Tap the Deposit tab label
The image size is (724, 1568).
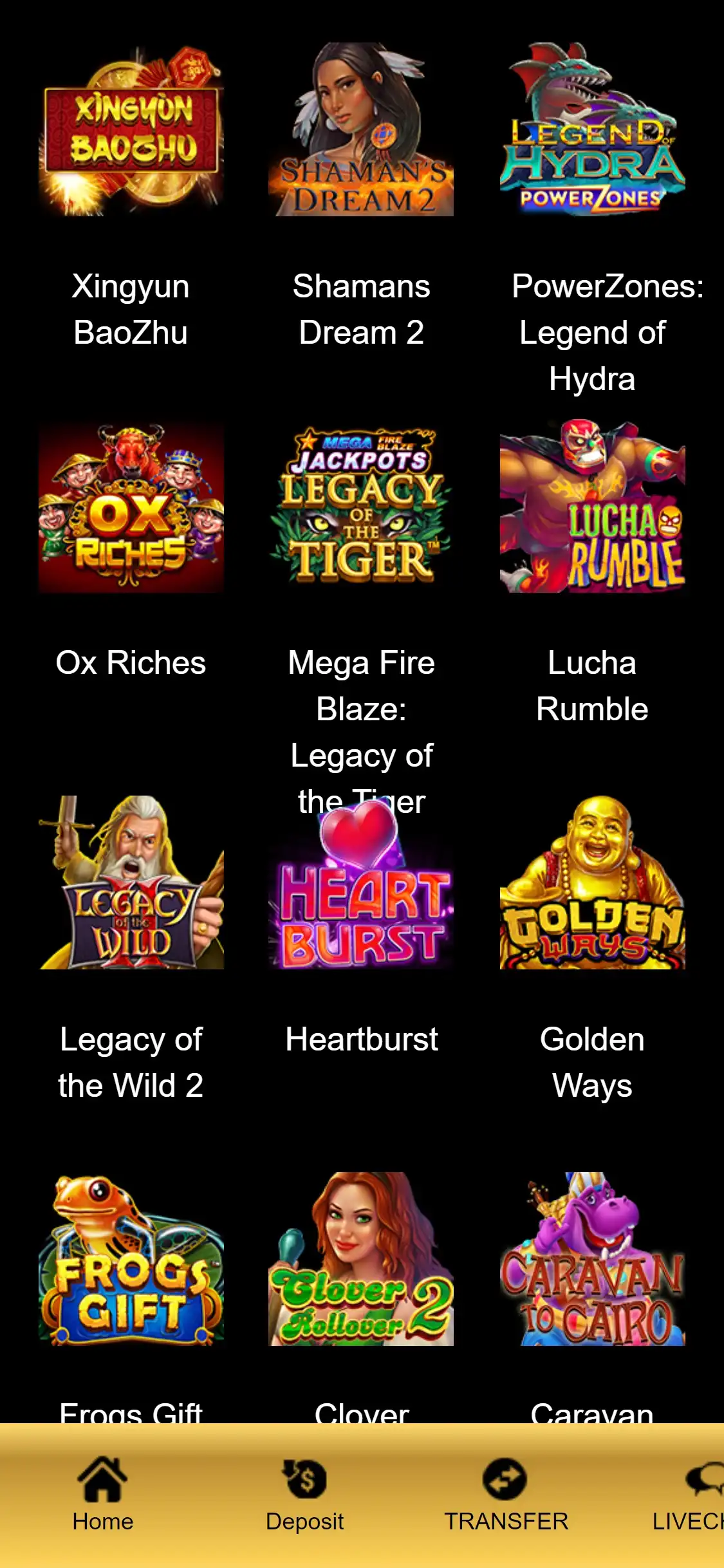[305, 1522]
